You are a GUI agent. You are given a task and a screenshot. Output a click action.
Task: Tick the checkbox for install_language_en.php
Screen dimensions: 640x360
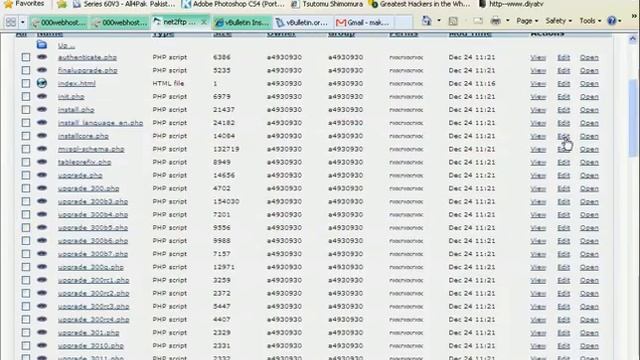point(26,122)
